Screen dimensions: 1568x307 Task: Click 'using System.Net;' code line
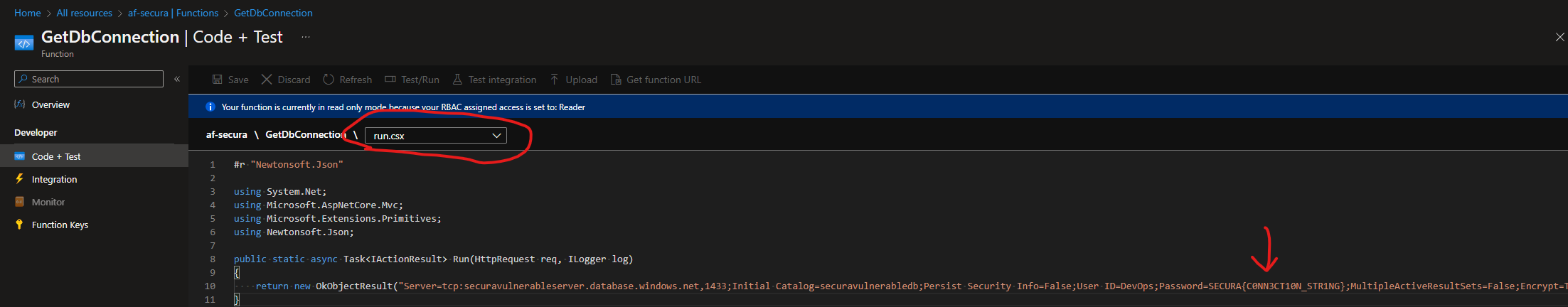coord(280,191)
